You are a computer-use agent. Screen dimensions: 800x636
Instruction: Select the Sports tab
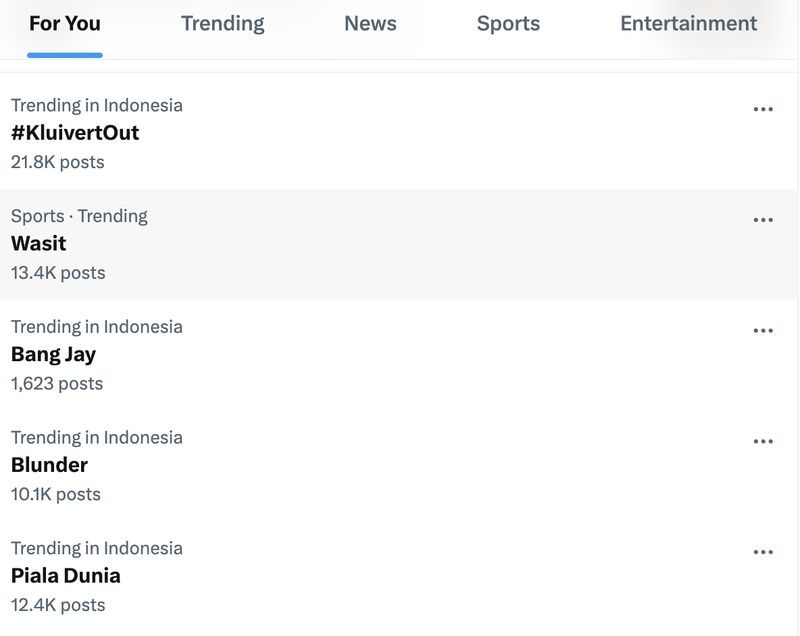coord(508,24)
